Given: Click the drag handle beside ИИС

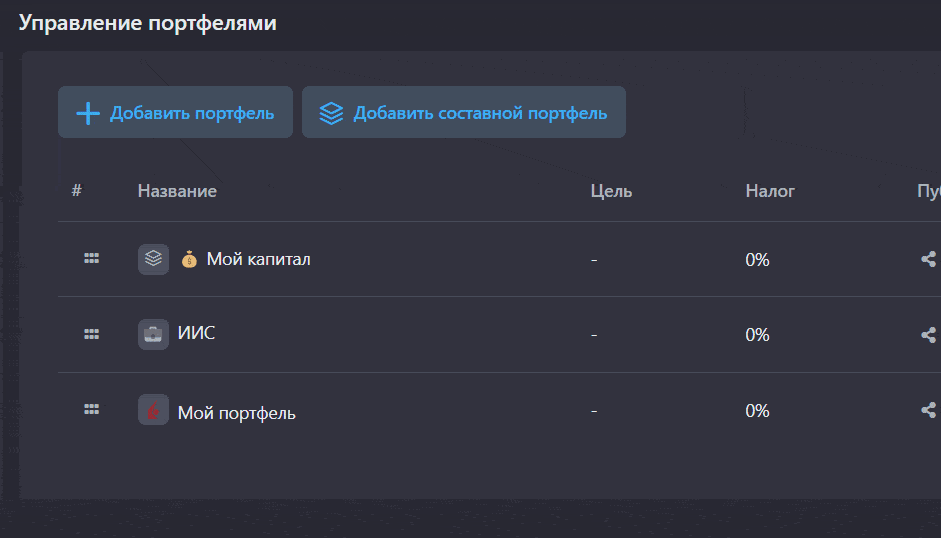Looking at the screenshot, I should [x=91, y=334].
